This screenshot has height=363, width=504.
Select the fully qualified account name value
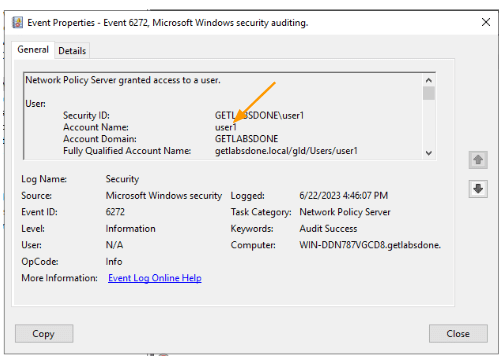tap(286, 151)
